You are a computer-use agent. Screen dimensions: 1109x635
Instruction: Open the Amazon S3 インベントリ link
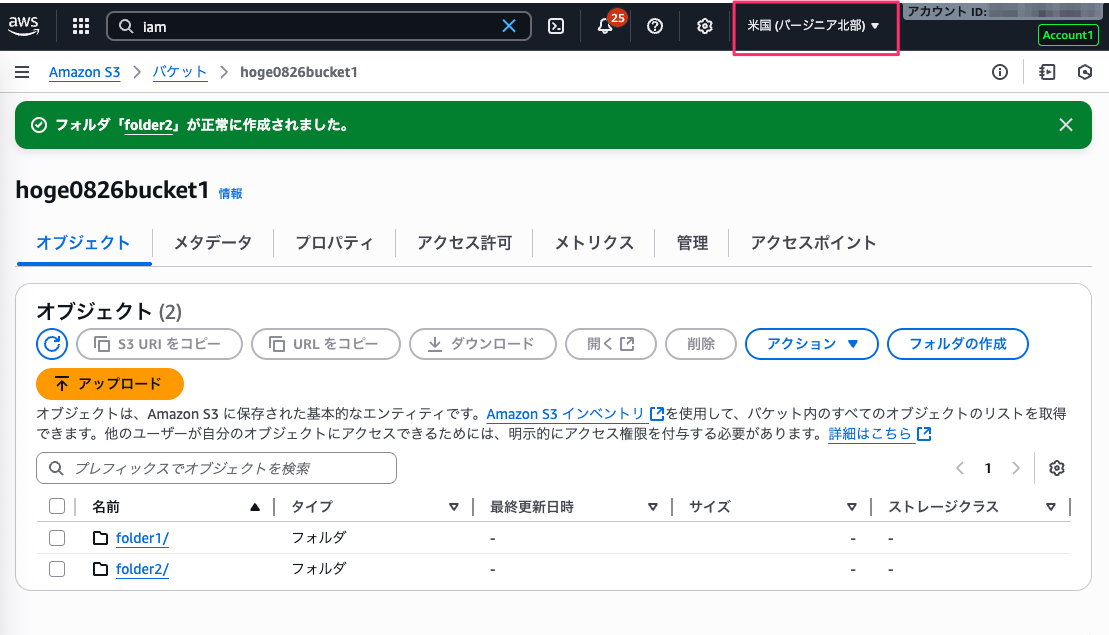575,414
